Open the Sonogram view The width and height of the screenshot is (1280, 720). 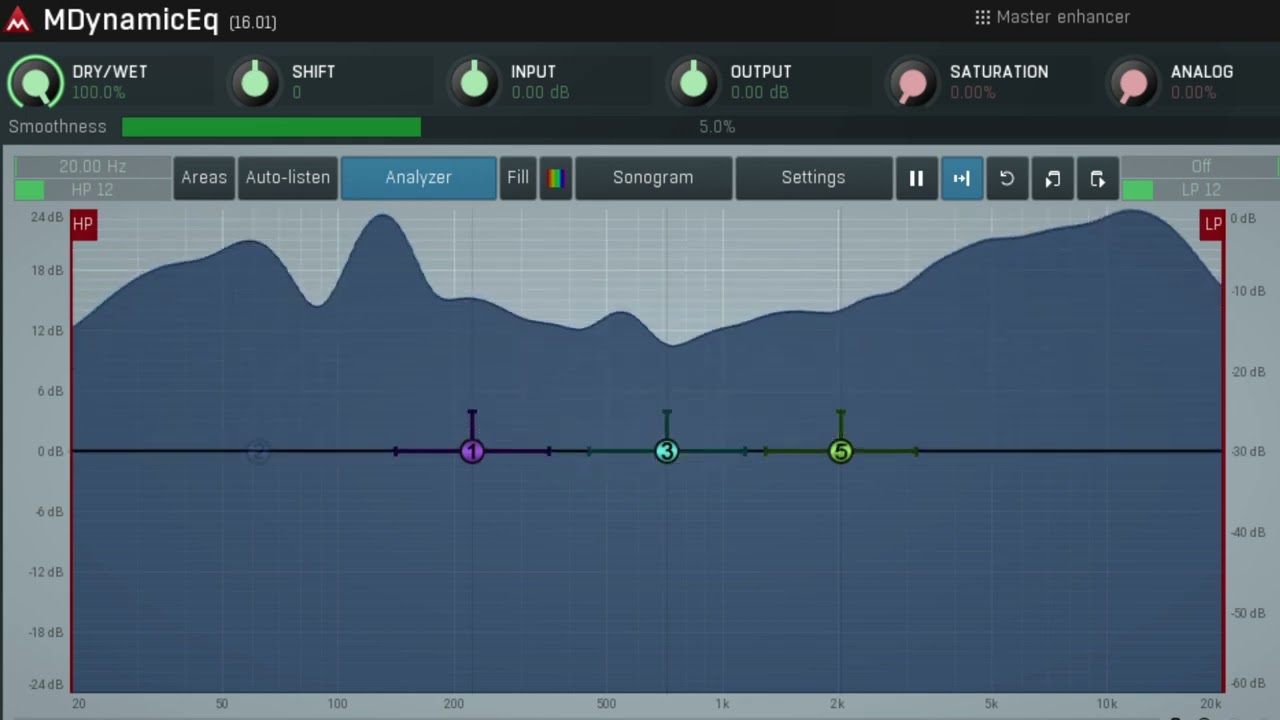pyautogui.click(x=653, y=177)
